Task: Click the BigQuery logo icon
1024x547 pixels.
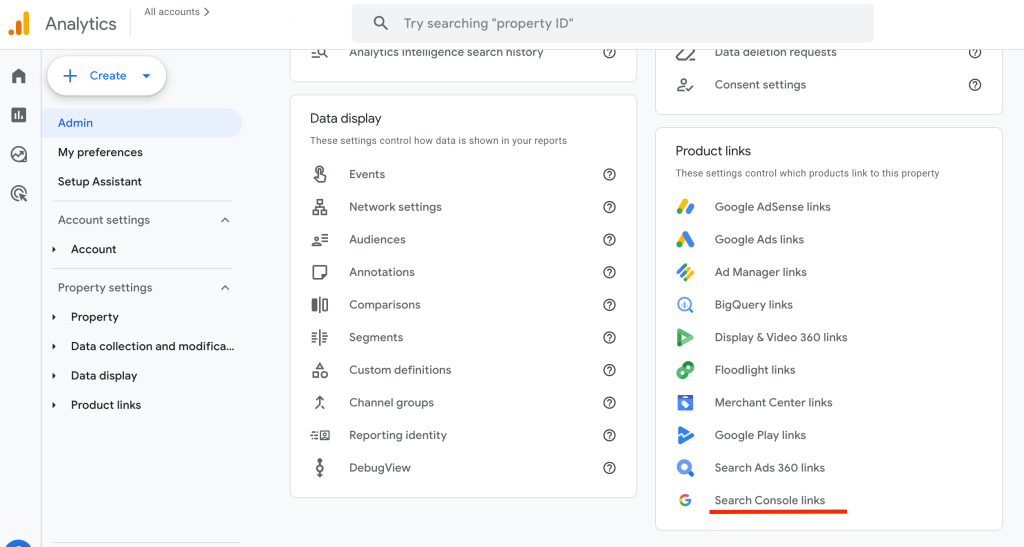Action: pyautogui.click(x=685, y=305)
